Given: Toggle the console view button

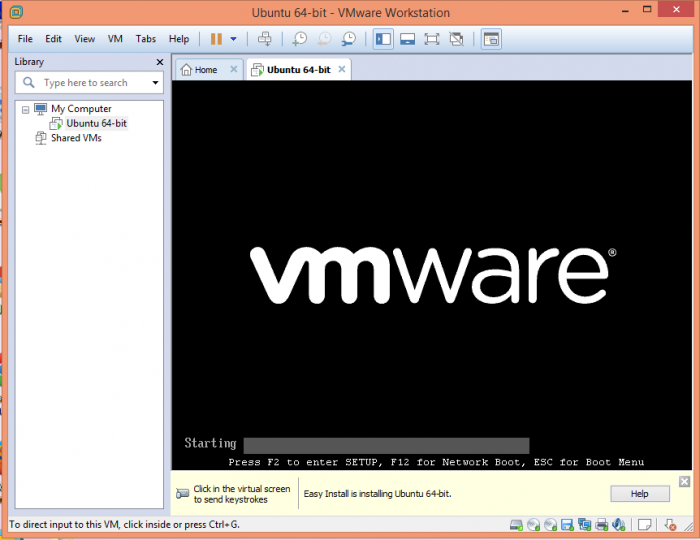Looking at the screenshot, I should (x=491, y=39).
